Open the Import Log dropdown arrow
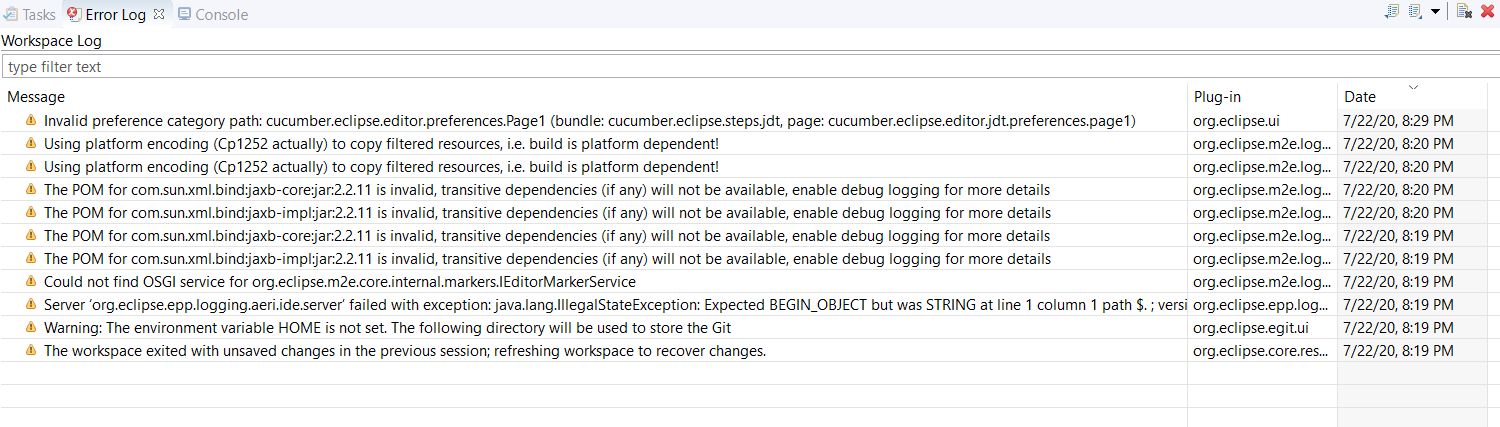Image resolution: width=1500 pixels, height=427 pixels. point(1435,11)
